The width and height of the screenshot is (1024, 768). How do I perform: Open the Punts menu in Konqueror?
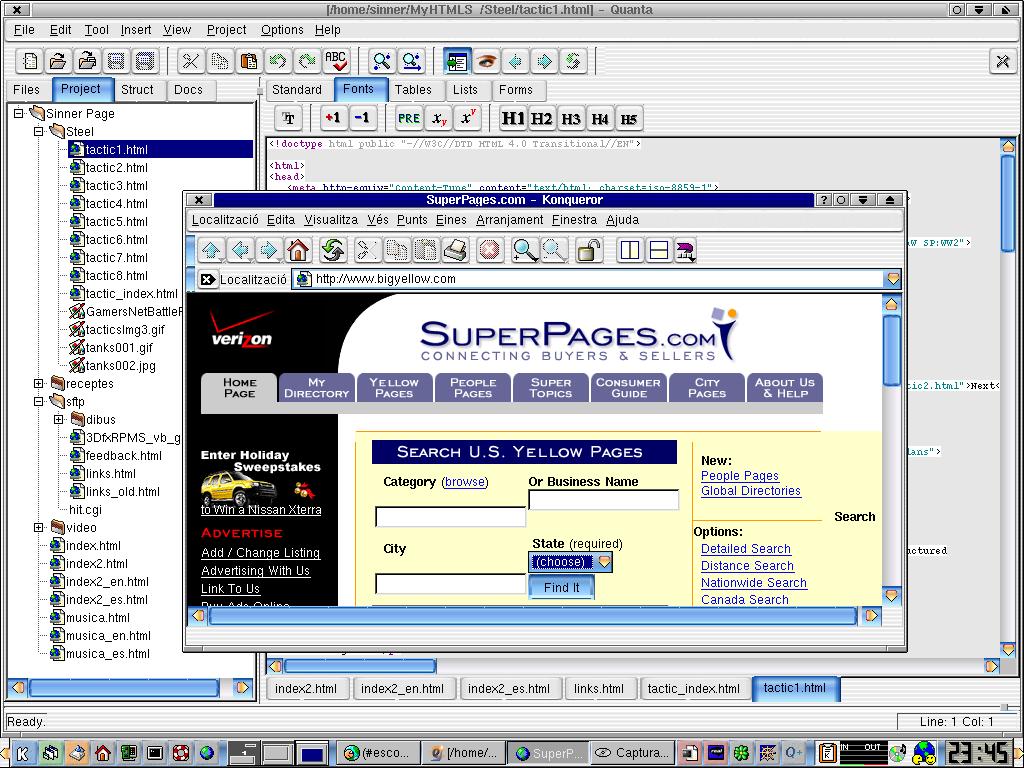point(412,219)
